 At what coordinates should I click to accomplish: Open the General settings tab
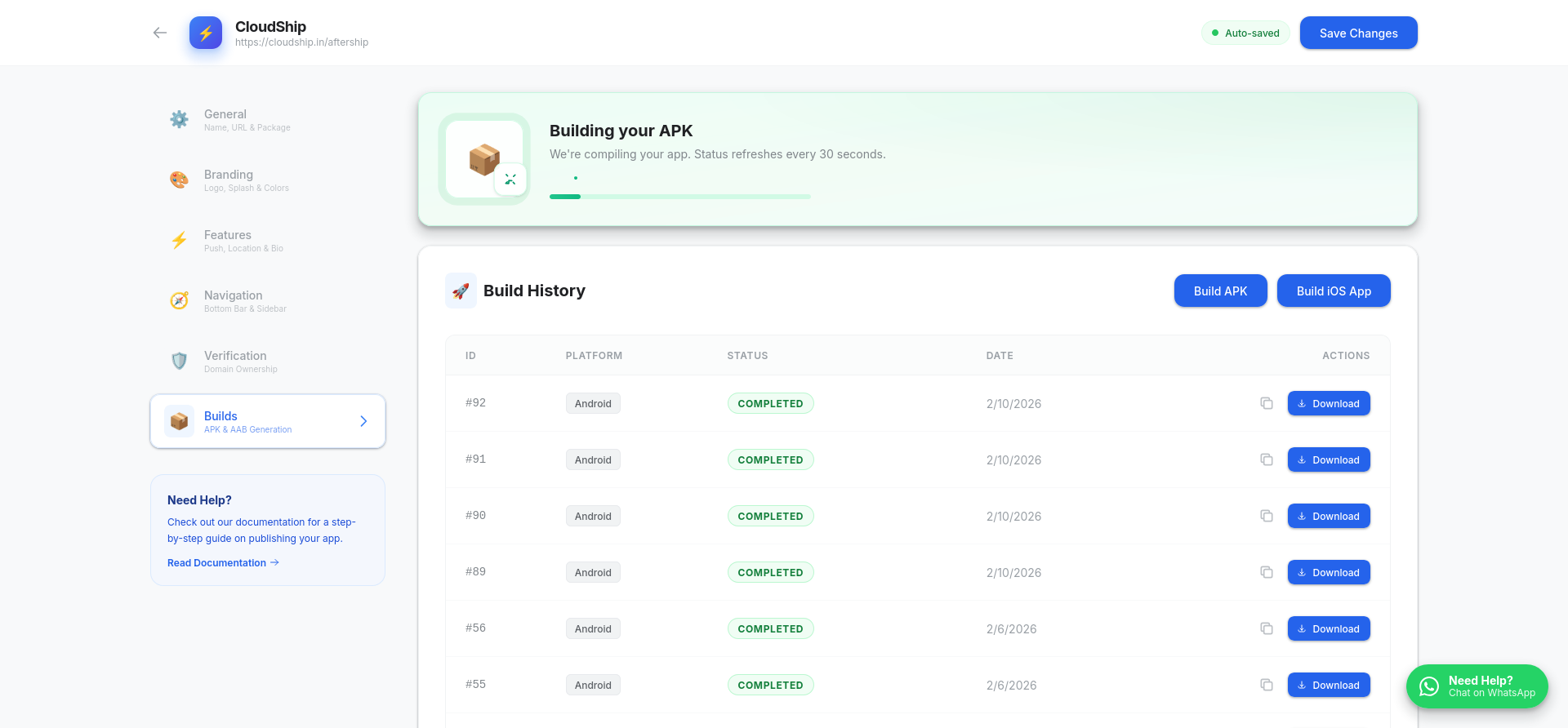pos(268,119)
